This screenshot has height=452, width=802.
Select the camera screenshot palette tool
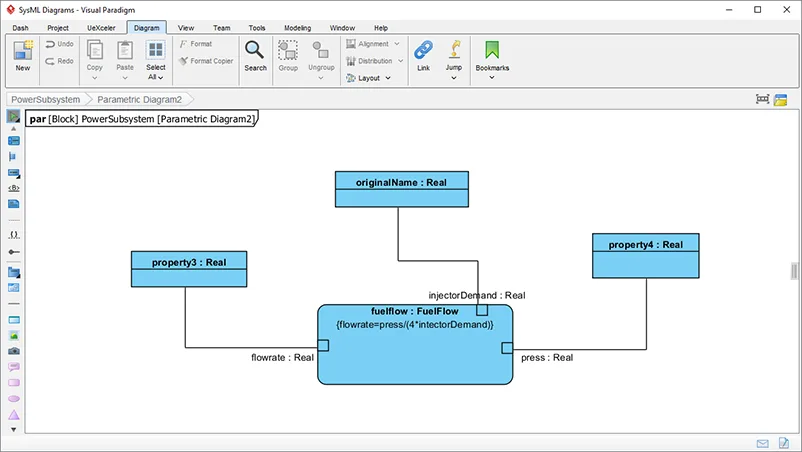coord(14,351)
